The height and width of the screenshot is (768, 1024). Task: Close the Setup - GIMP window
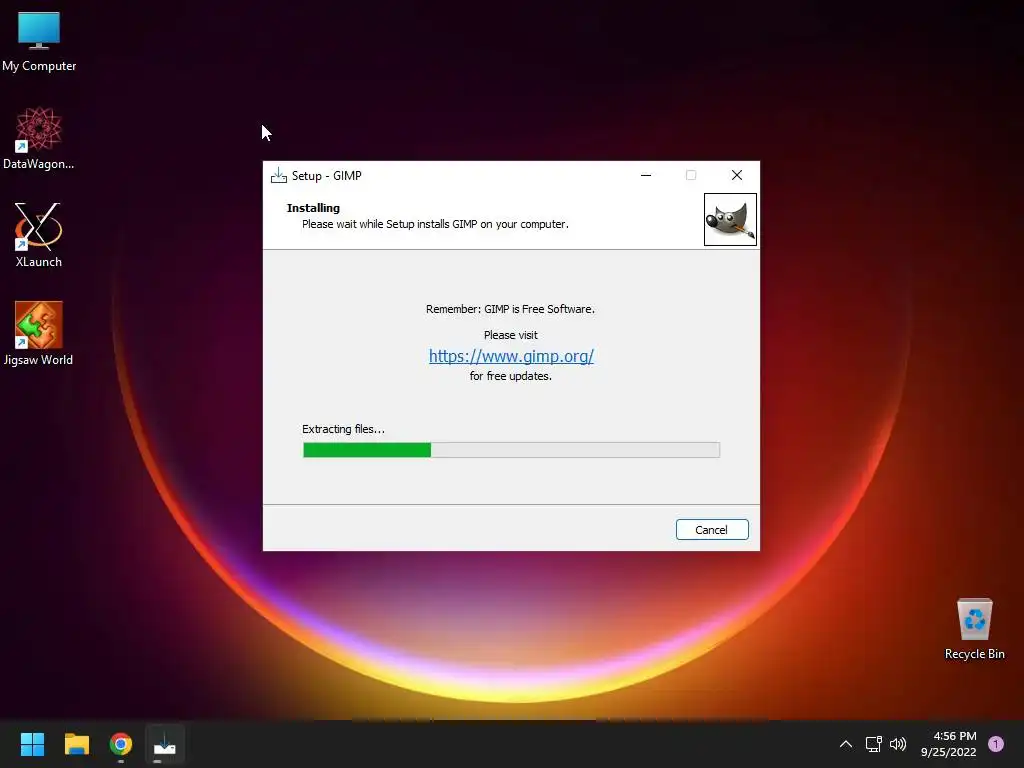point(737,175)
